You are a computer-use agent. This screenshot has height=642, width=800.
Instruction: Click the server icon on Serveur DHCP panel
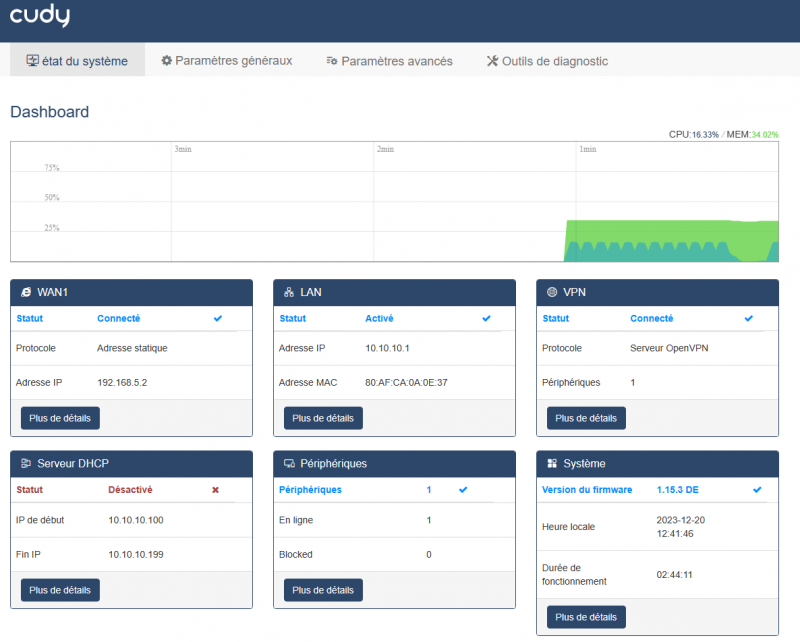(x=24, y=463)
